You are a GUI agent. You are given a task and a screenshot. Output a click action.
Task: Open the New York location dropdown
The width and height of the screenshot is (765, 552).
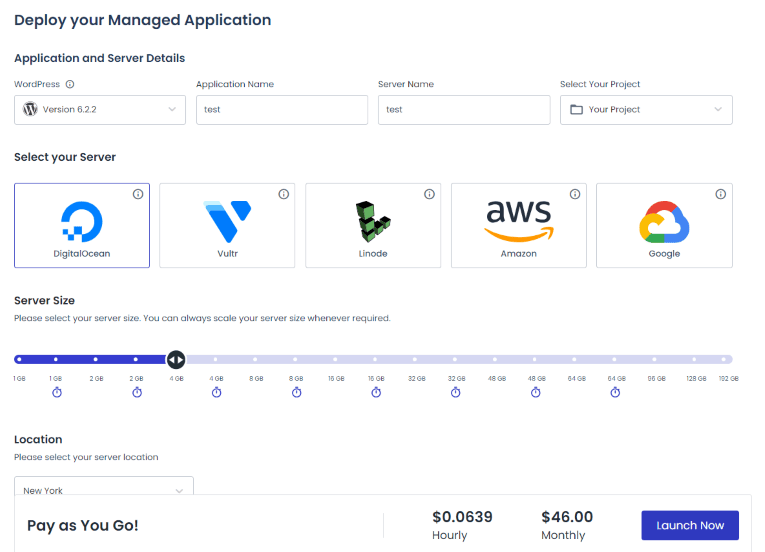(x=104, y=486)
